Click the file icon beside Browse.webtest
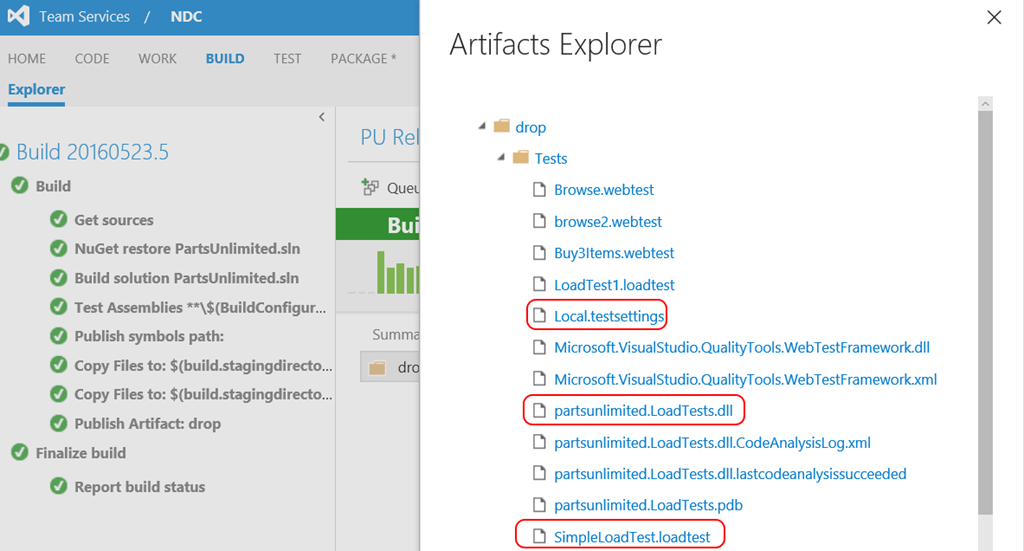The height and width of the screenshot is (551, 1024). (539, 190)
